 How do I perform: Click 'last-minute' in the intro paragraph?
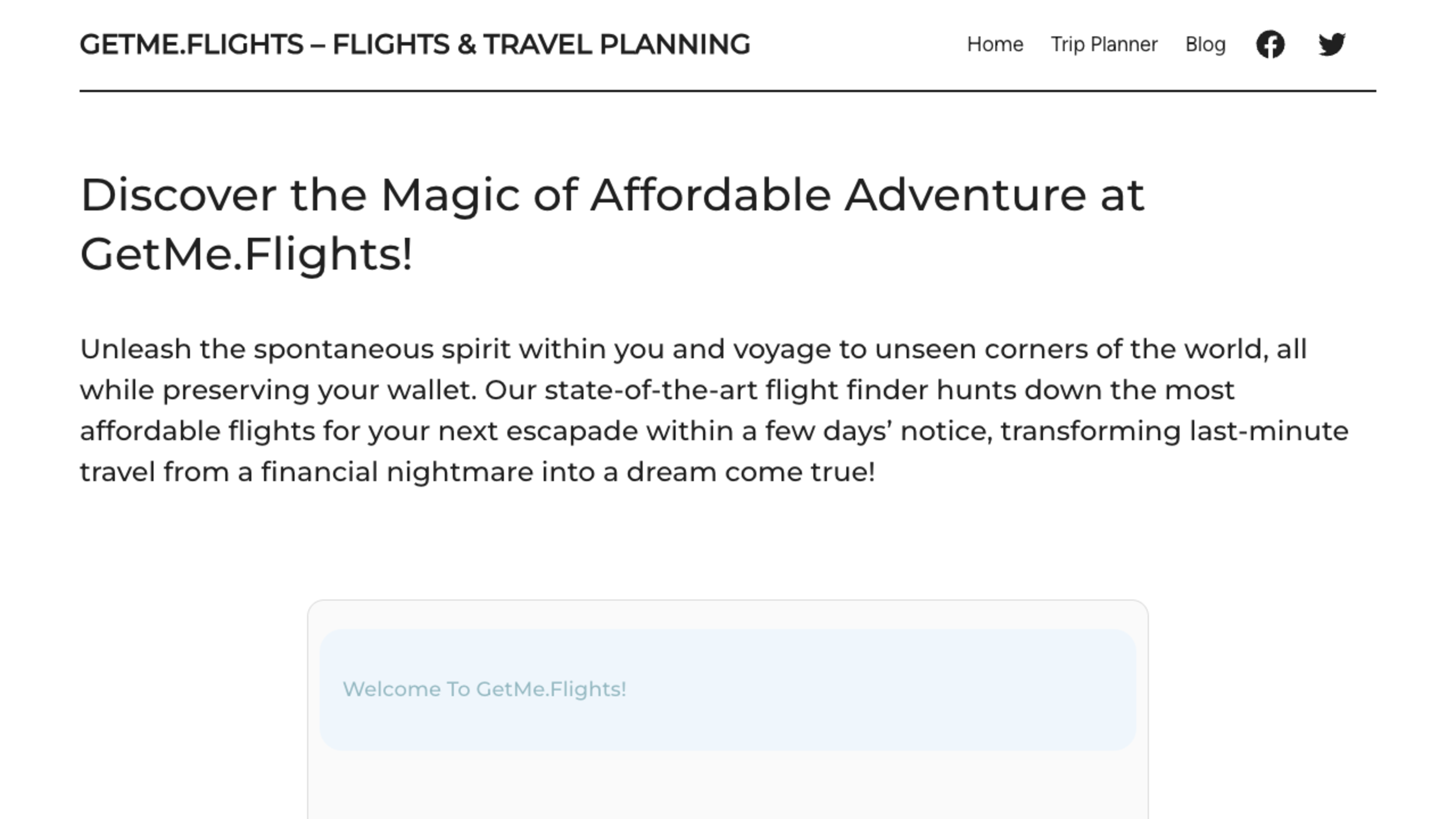click(1269, 431)
